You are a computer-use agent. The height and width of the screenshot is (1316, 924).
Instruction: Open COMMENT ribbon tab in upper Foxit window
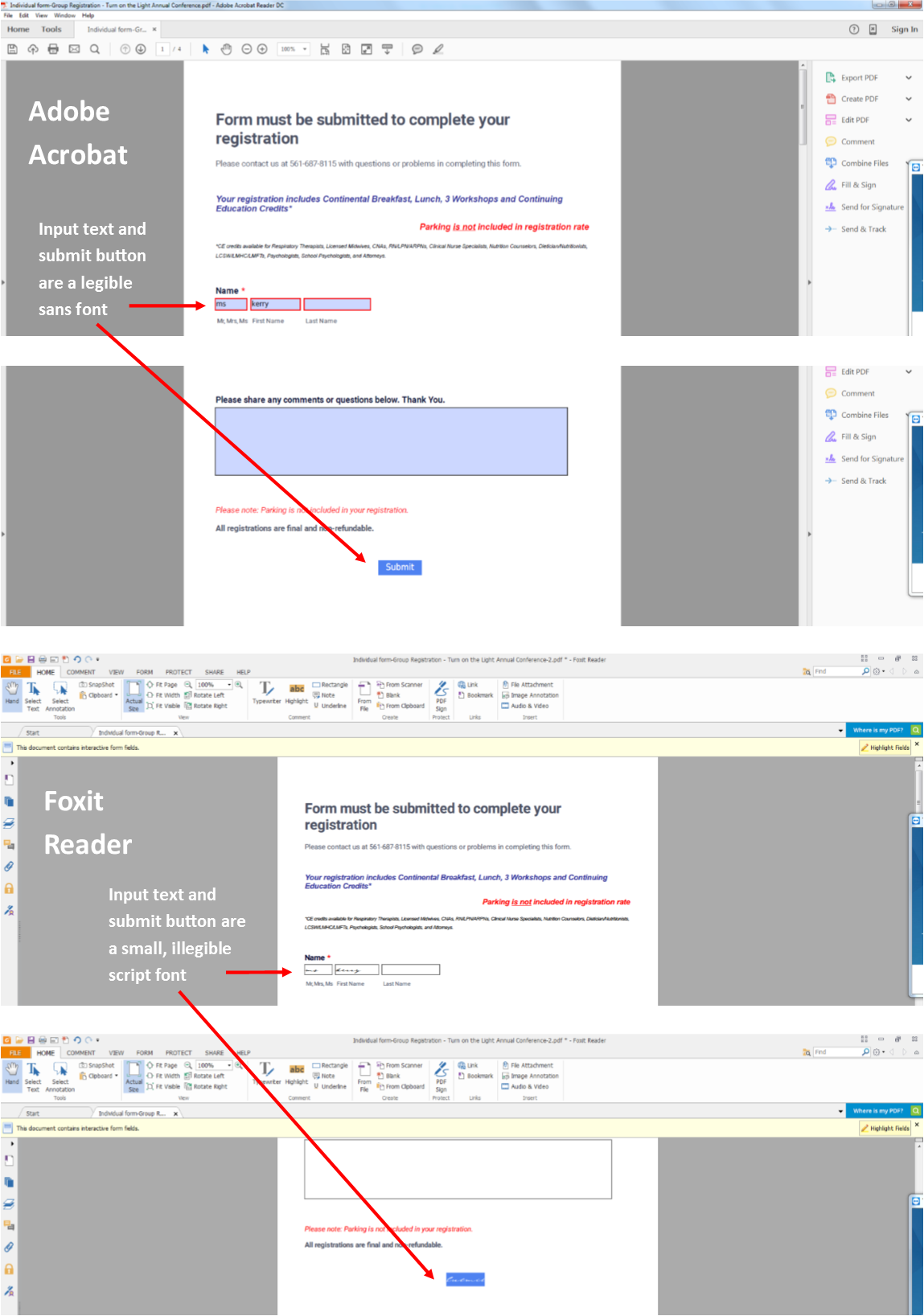click(x=80, y=672)
